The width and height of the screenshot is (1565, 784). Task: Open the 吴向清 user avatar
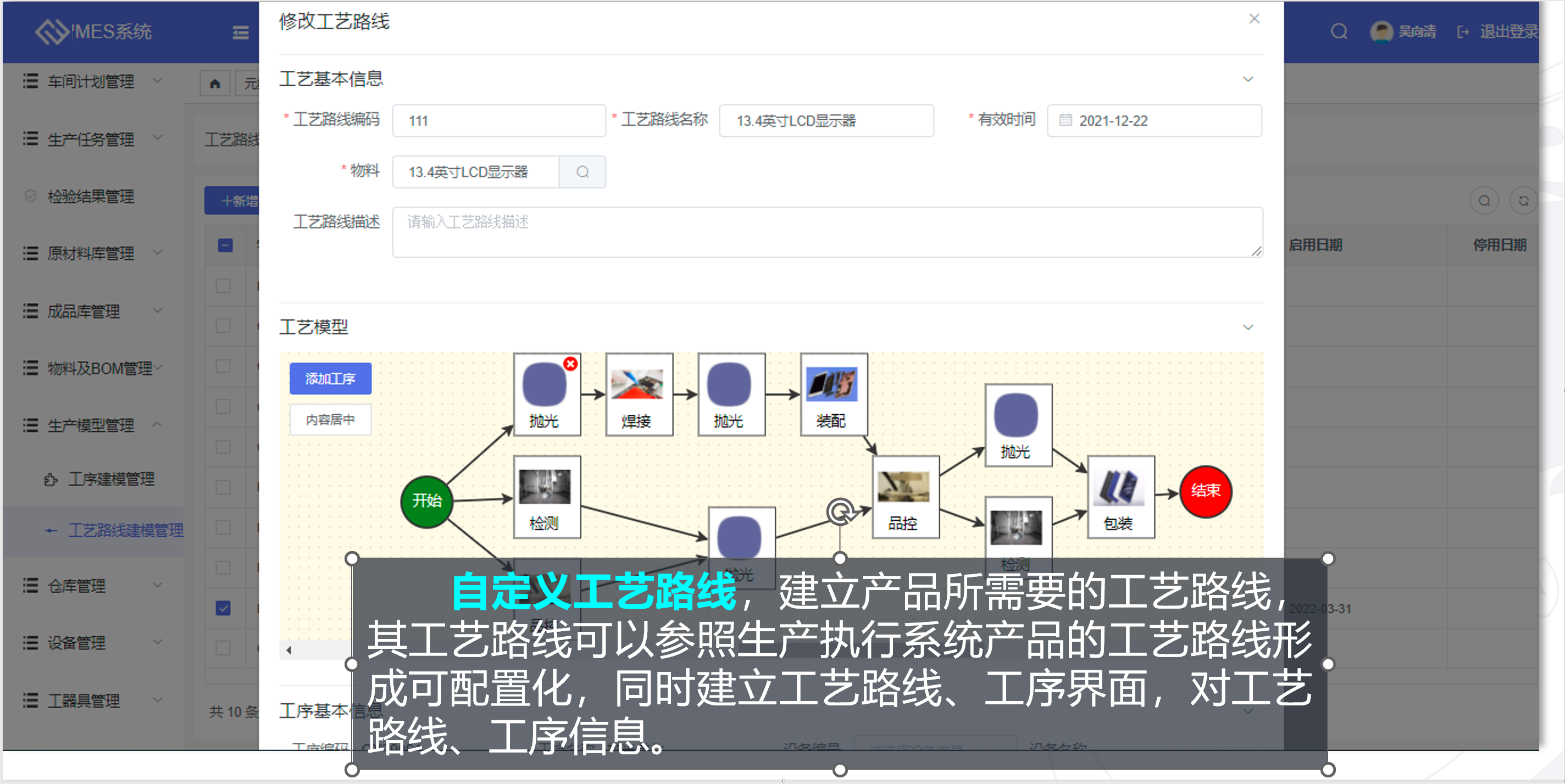(x=1381, y=31)
